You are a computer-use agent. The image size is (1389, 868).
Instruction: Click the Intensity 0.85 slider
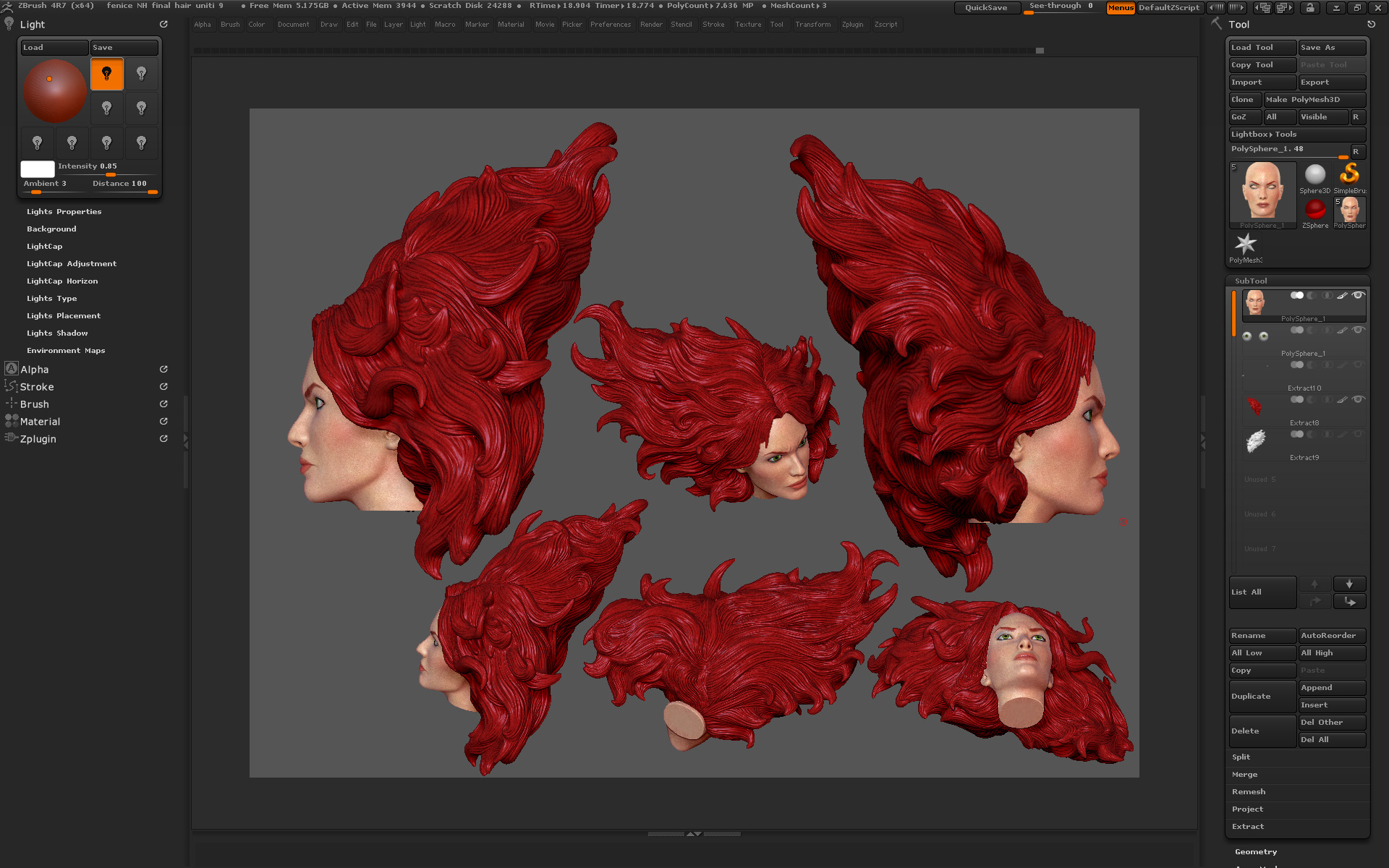coord(107,169)
